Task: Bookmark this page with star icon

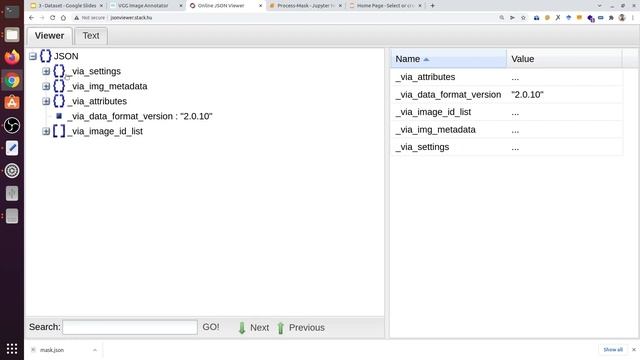Action: 523,18
